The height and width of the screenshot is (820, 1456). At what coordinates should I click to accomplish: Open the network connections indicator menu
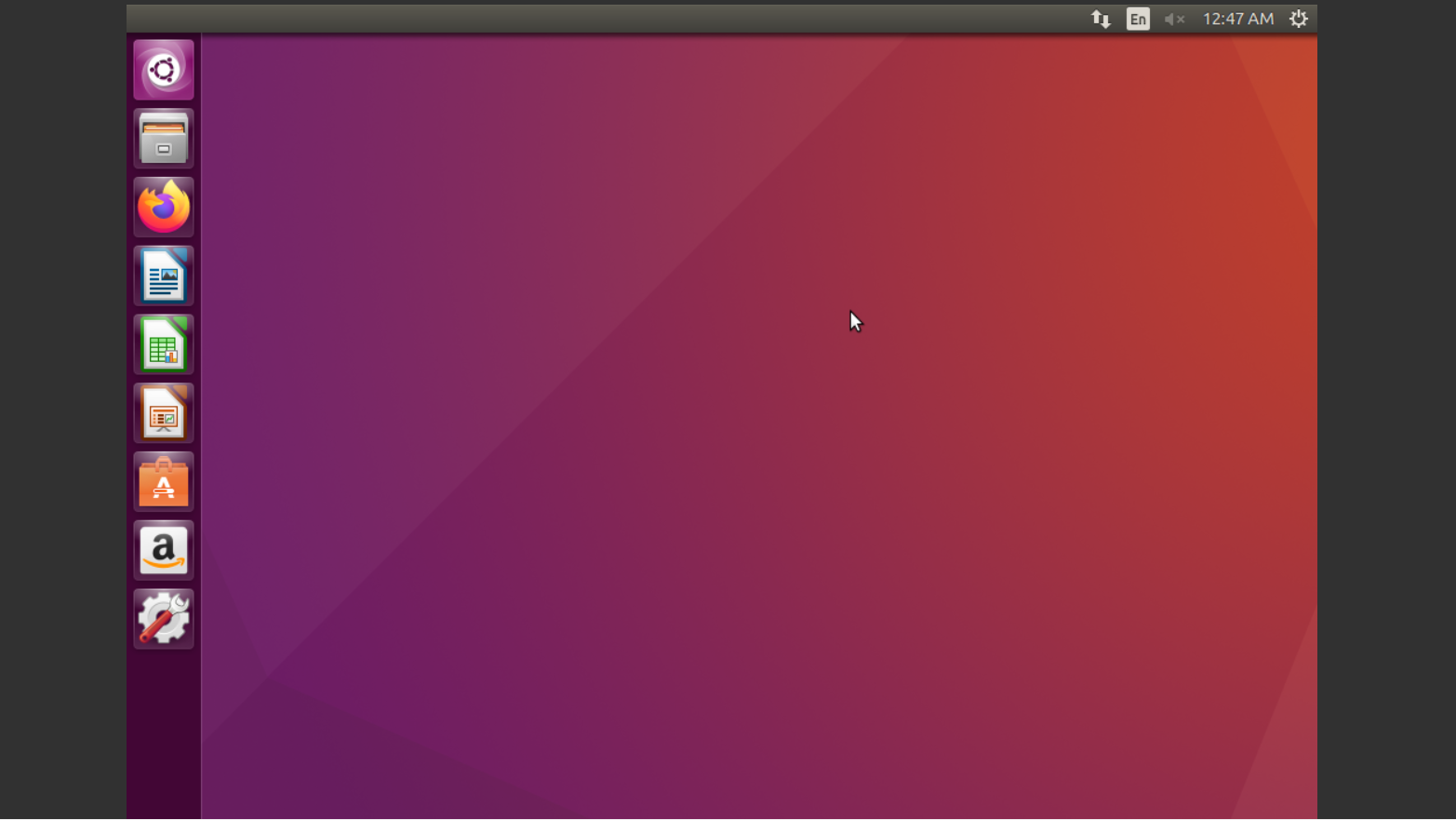1101,19
